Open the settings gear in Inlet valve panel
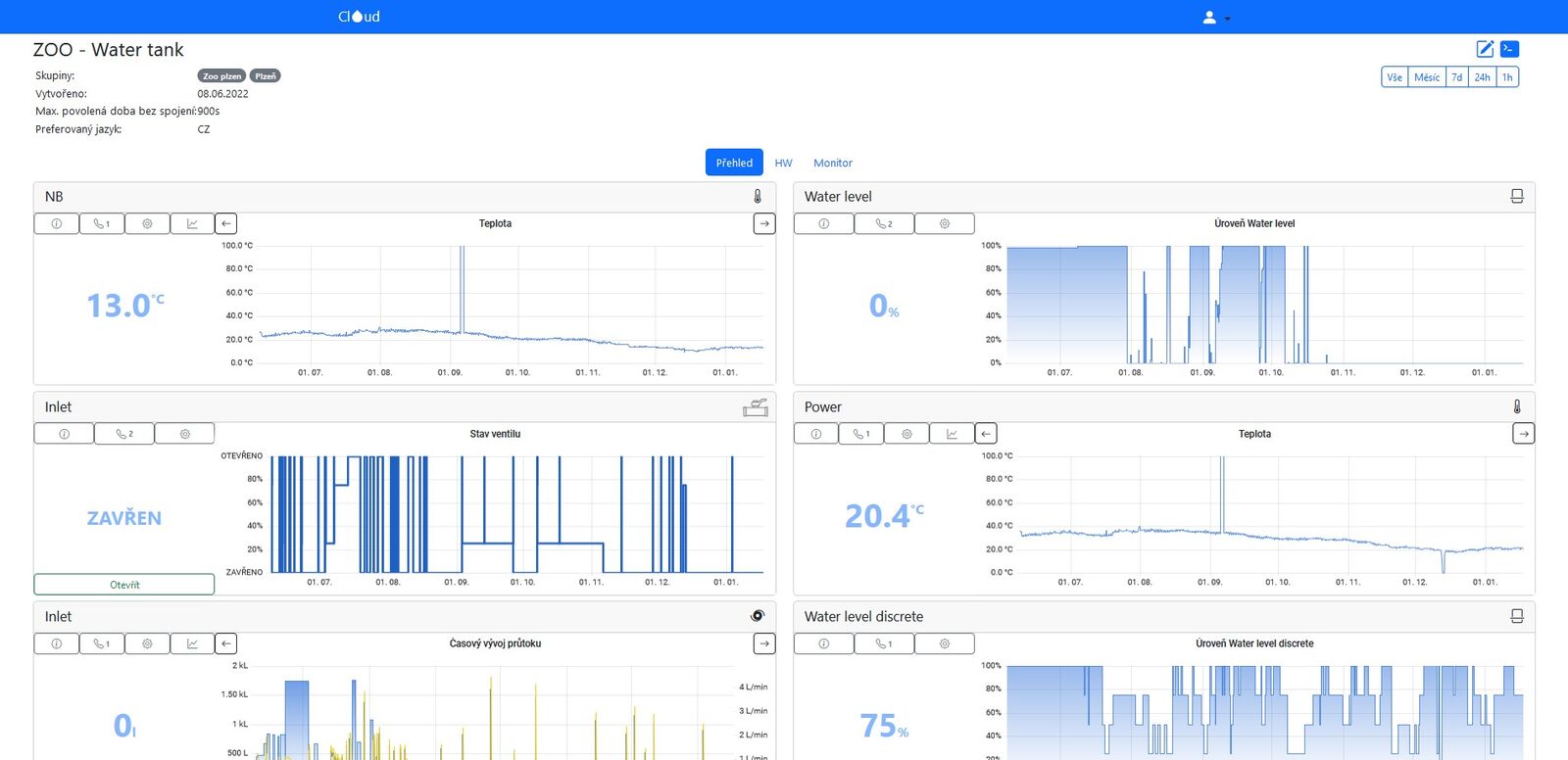This screenshot has width=1568, height=760. click(184, 434)
